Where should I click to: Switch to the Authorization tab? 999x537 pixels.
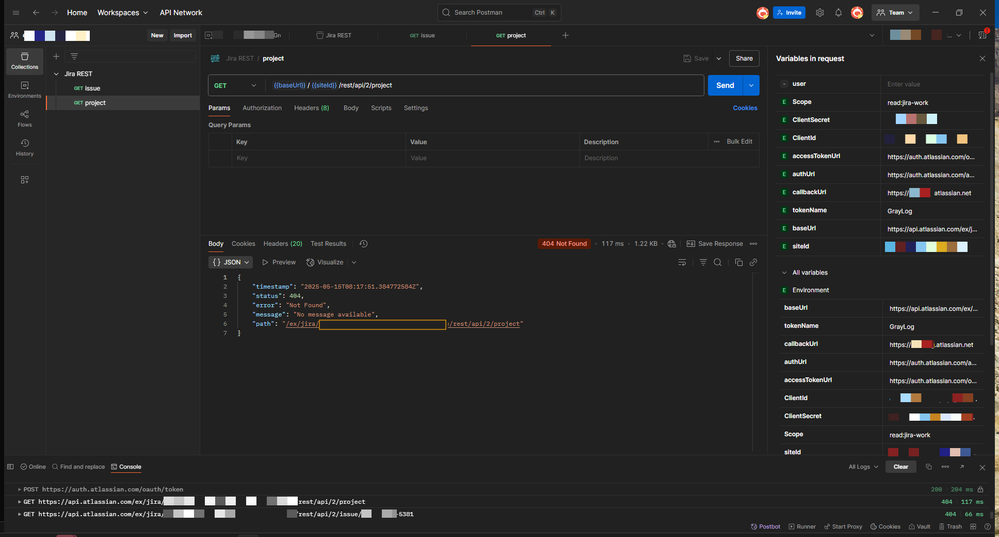pos(262,108)
